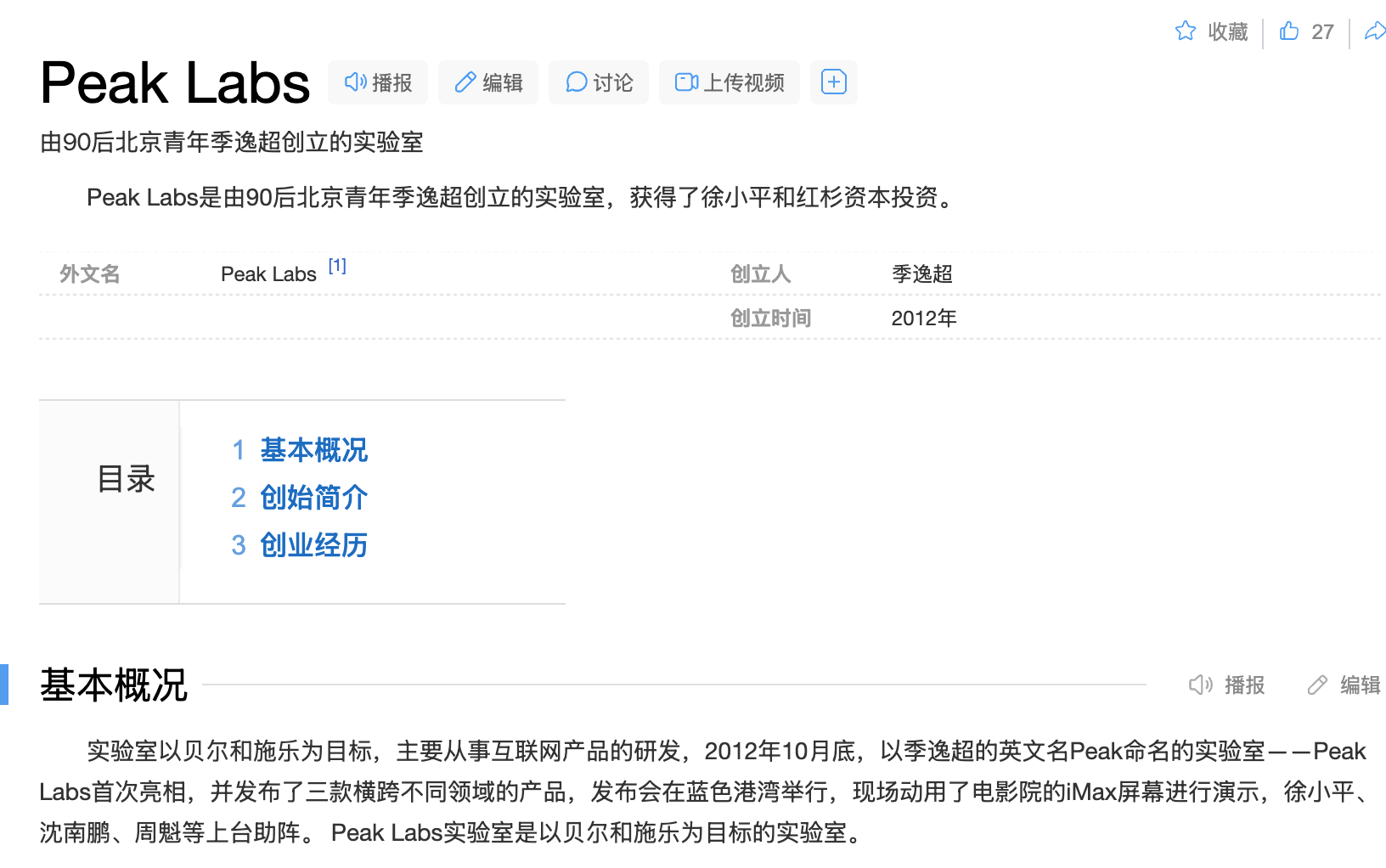Click the star icon to favorite page
The image size is (1386, 868).
pyautogui.click(x=1185, y=31)
